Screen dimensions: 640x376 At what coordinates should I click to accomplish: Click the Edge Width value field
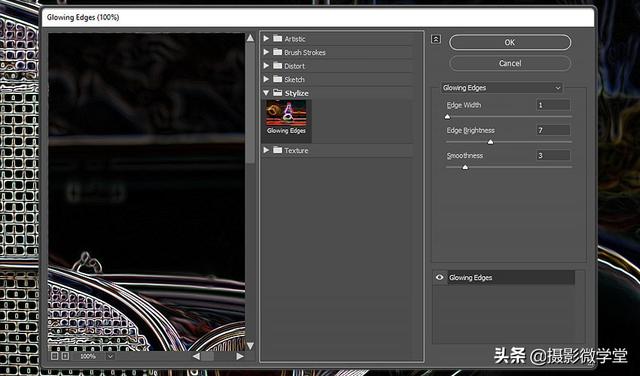pyautogui.click(x=553, y=105)
